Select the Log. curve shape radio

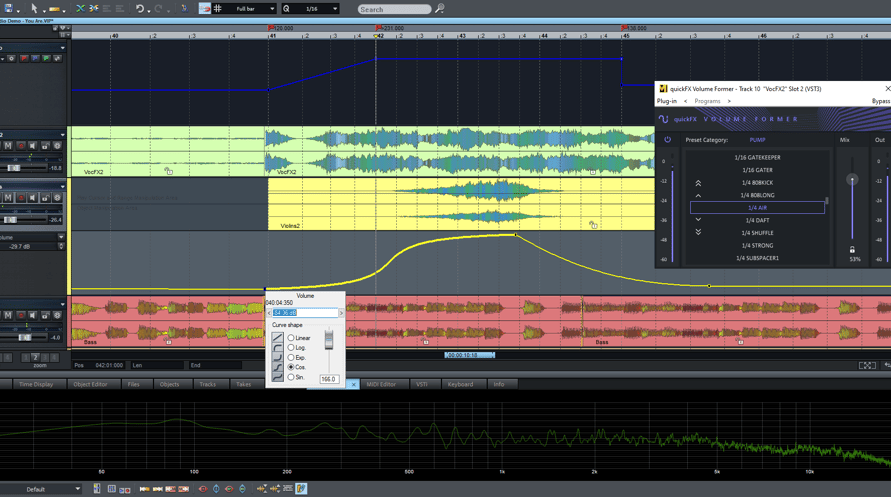pyautogui.click(x=291, y=347)
